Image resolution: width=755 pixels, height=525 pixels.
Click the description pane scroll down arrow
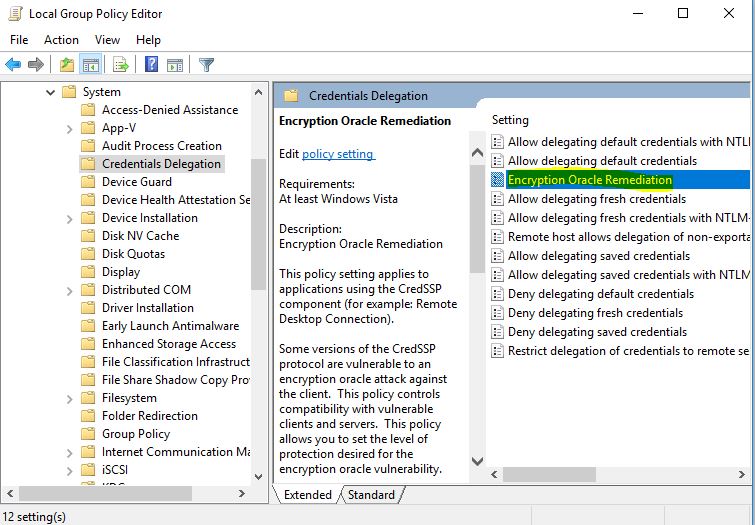coord(477,461)
